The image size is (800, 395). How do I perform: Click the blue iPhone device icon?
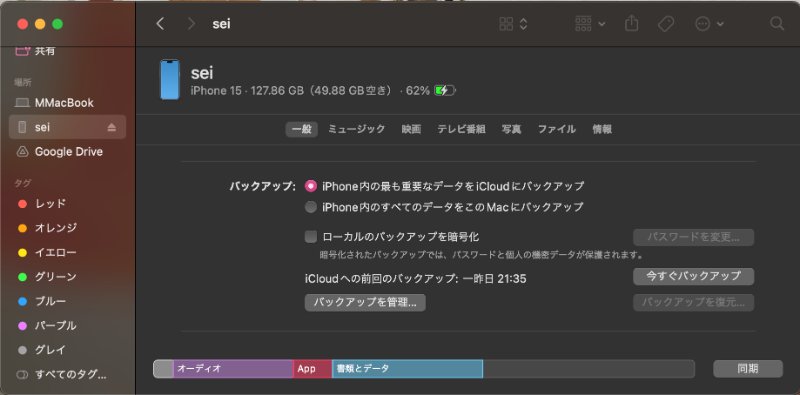[x=169, y=79]
